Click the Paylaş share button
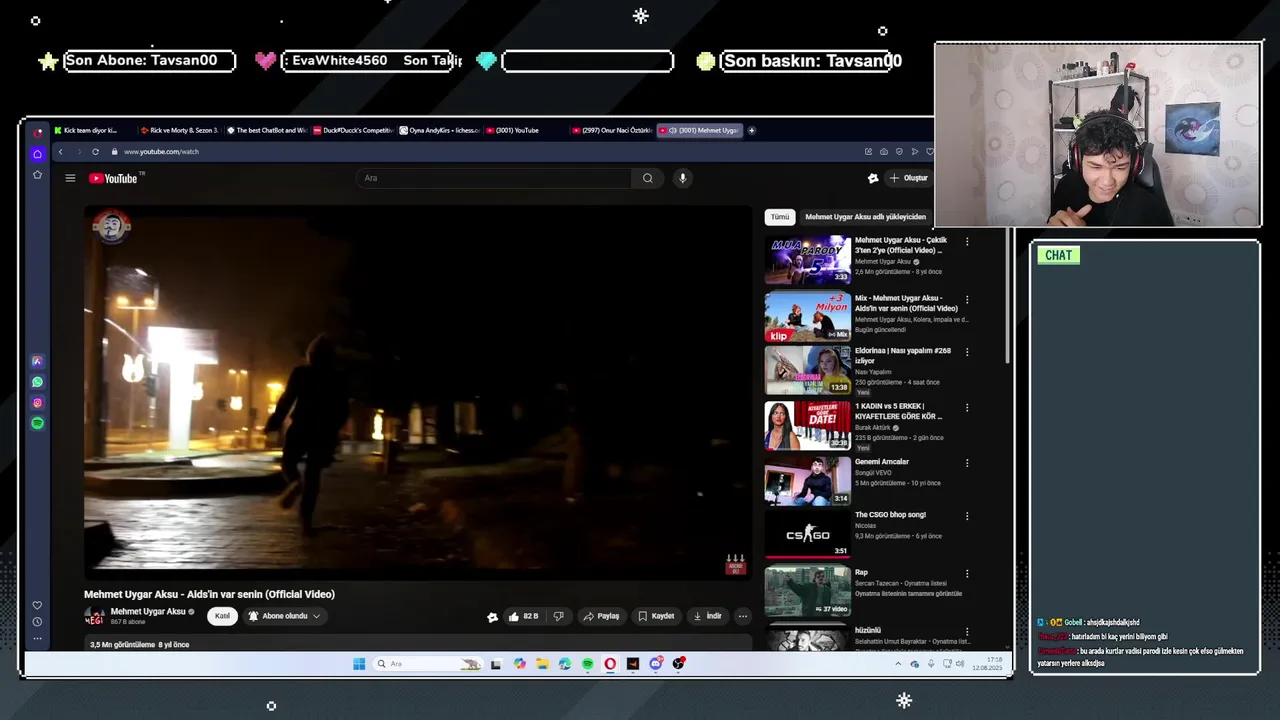The height and width of the screenshot is (720, 1280). (601, 616)
